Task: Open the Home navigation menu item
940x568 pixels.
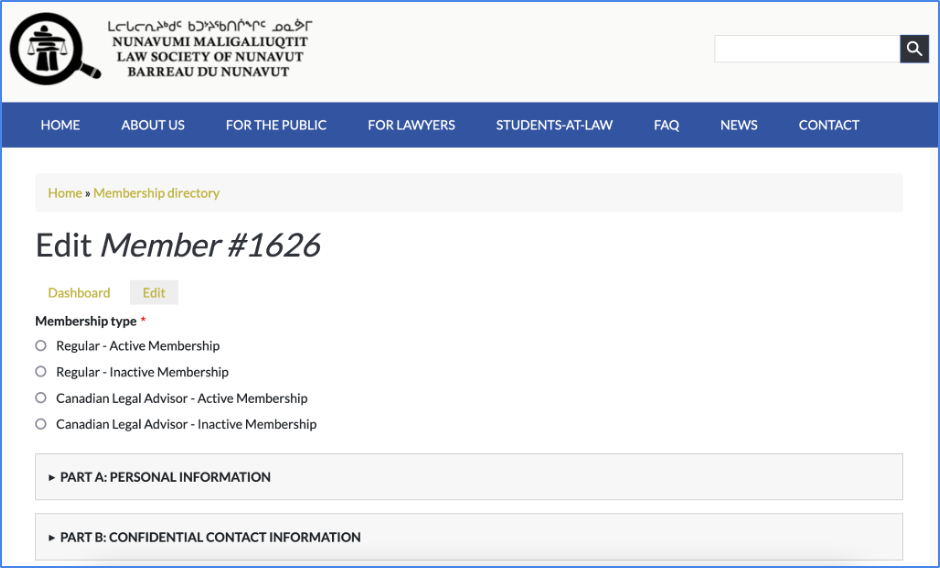Action: click(60, 125)
